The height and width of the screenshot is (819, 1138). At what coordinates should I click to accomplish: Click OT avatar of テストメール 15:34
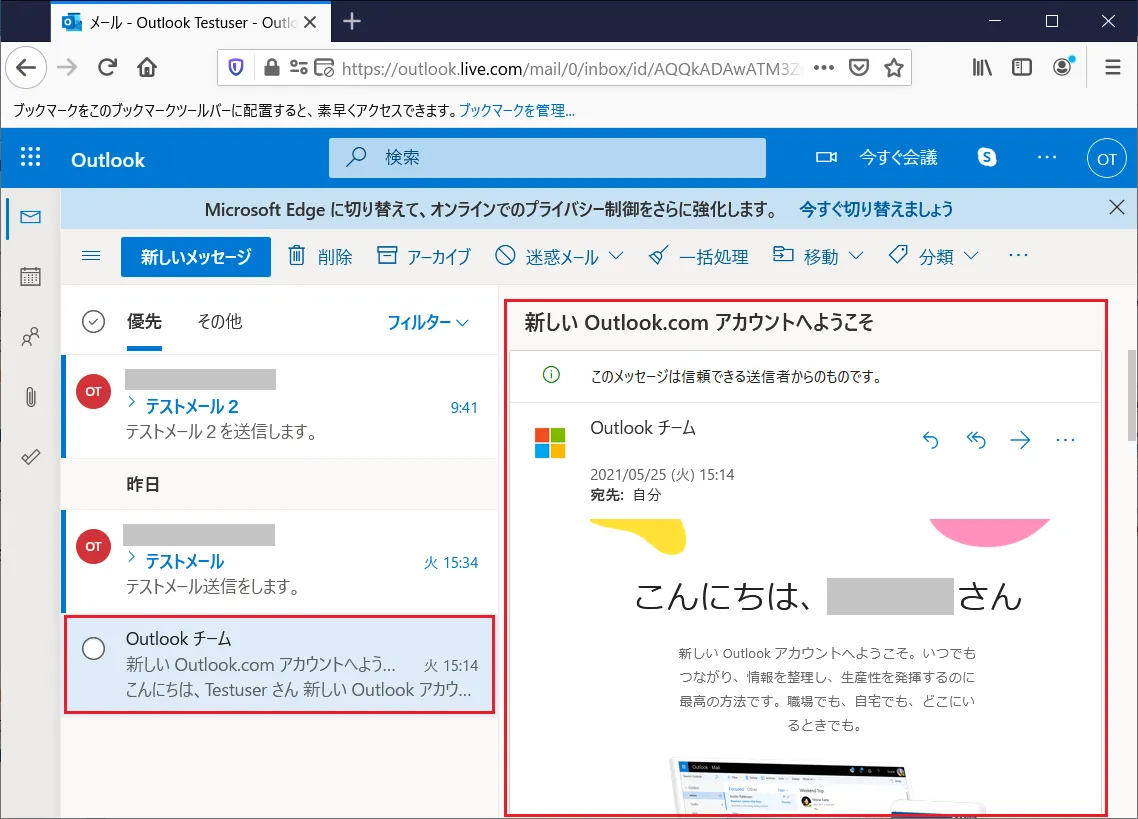pos(94,546)
